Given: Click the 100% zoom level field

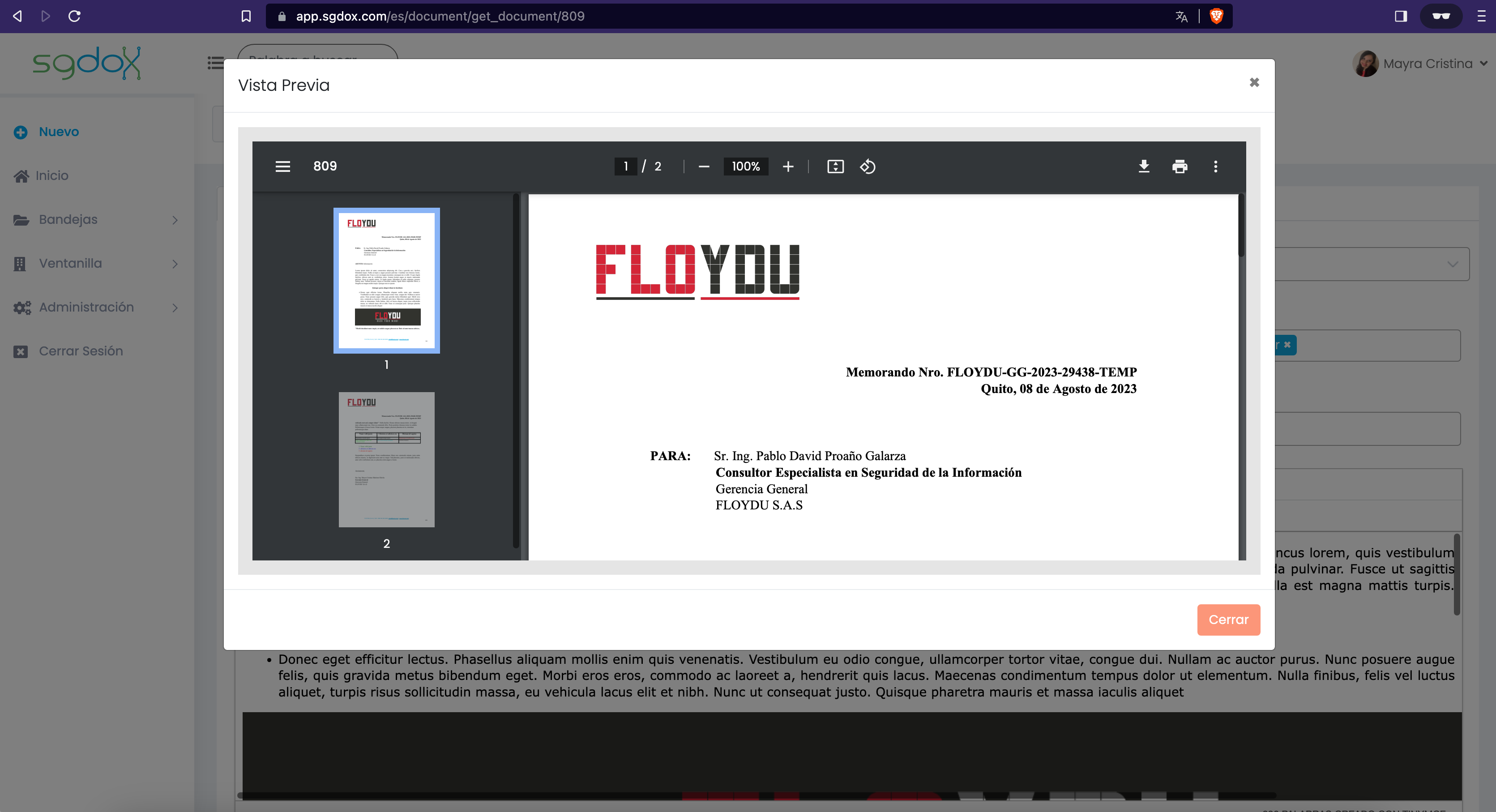Looking at the screenshot, I should 746,167.
